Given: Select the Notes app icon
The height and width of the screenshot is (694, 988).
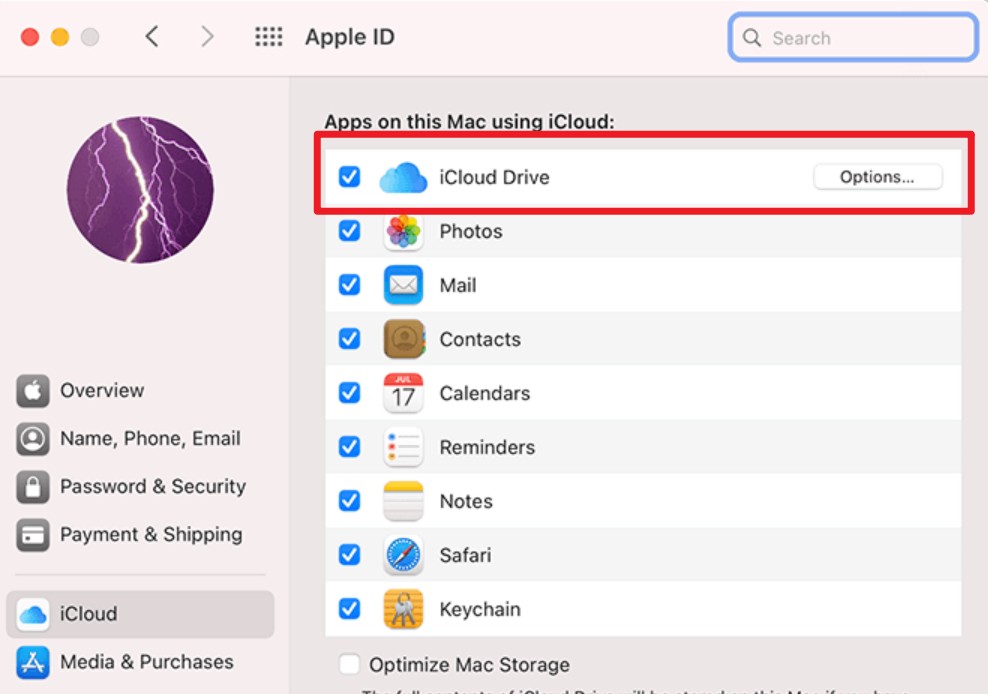Looking at the screenshot, I should [403, 501].
